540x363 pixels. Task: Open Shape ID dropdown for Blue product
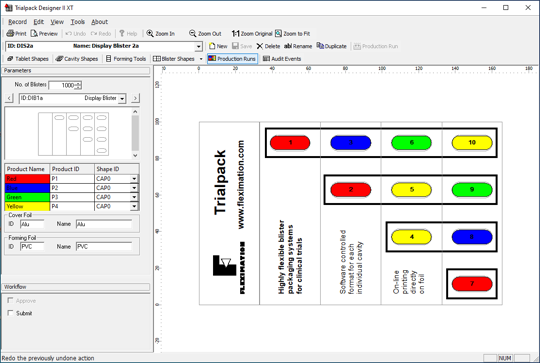click(x=134, y=188)
